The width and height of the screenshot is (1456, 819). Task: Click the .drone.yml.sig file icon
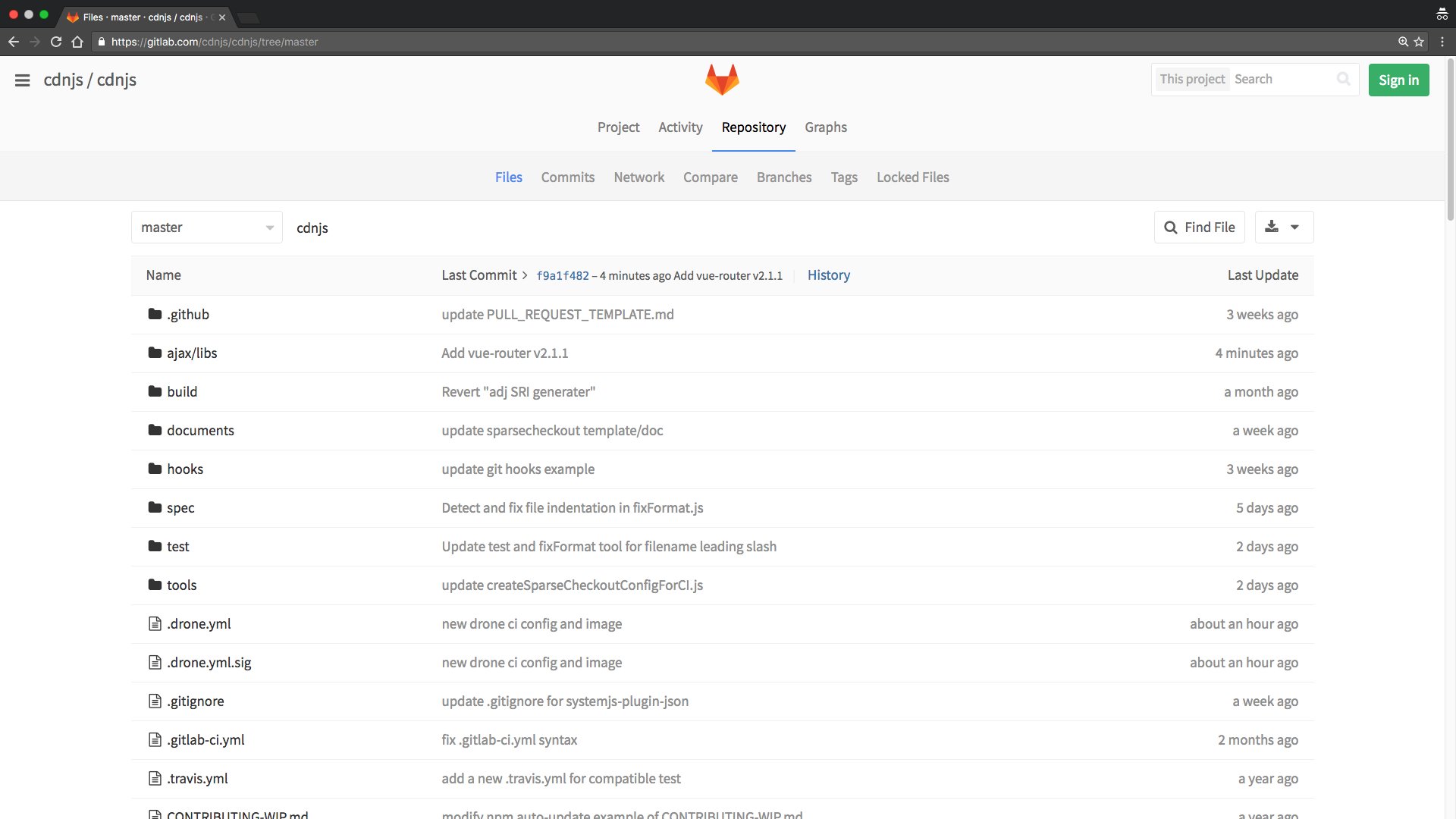155,662
